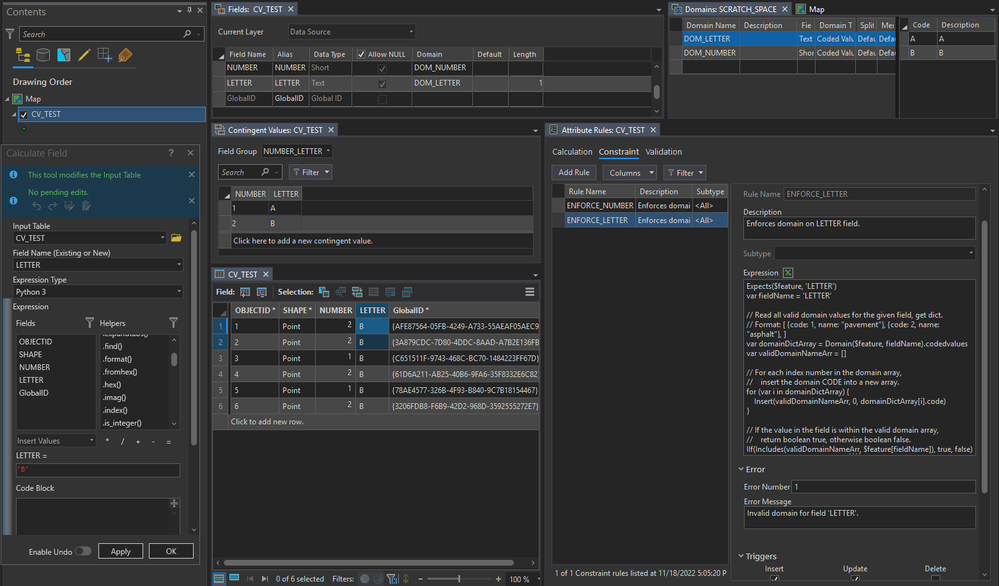Select List By Data Source icon
The image size is (999, 586).
pyautogui.click(x=43, y=55)
